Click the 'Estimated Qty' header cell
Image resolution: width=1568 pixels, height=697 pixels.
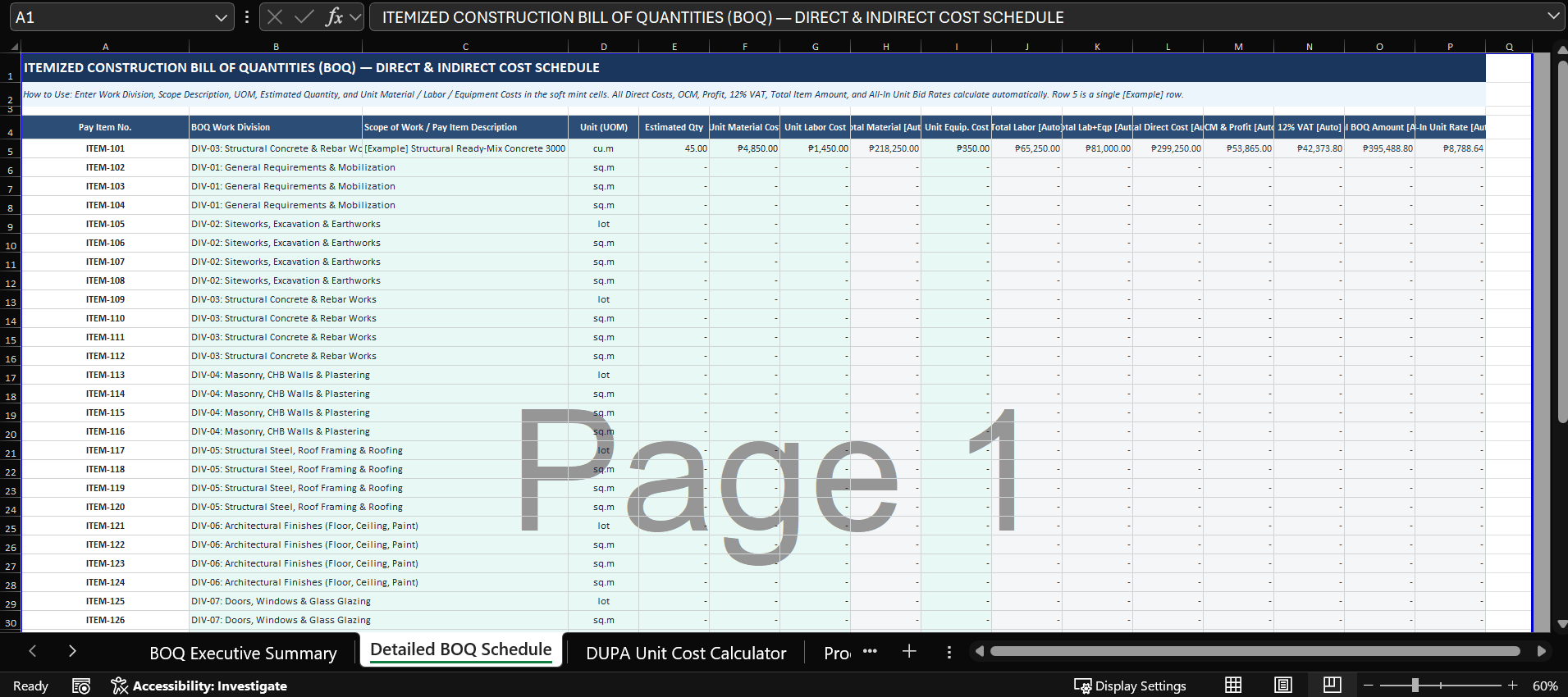(x=674, y=127)
